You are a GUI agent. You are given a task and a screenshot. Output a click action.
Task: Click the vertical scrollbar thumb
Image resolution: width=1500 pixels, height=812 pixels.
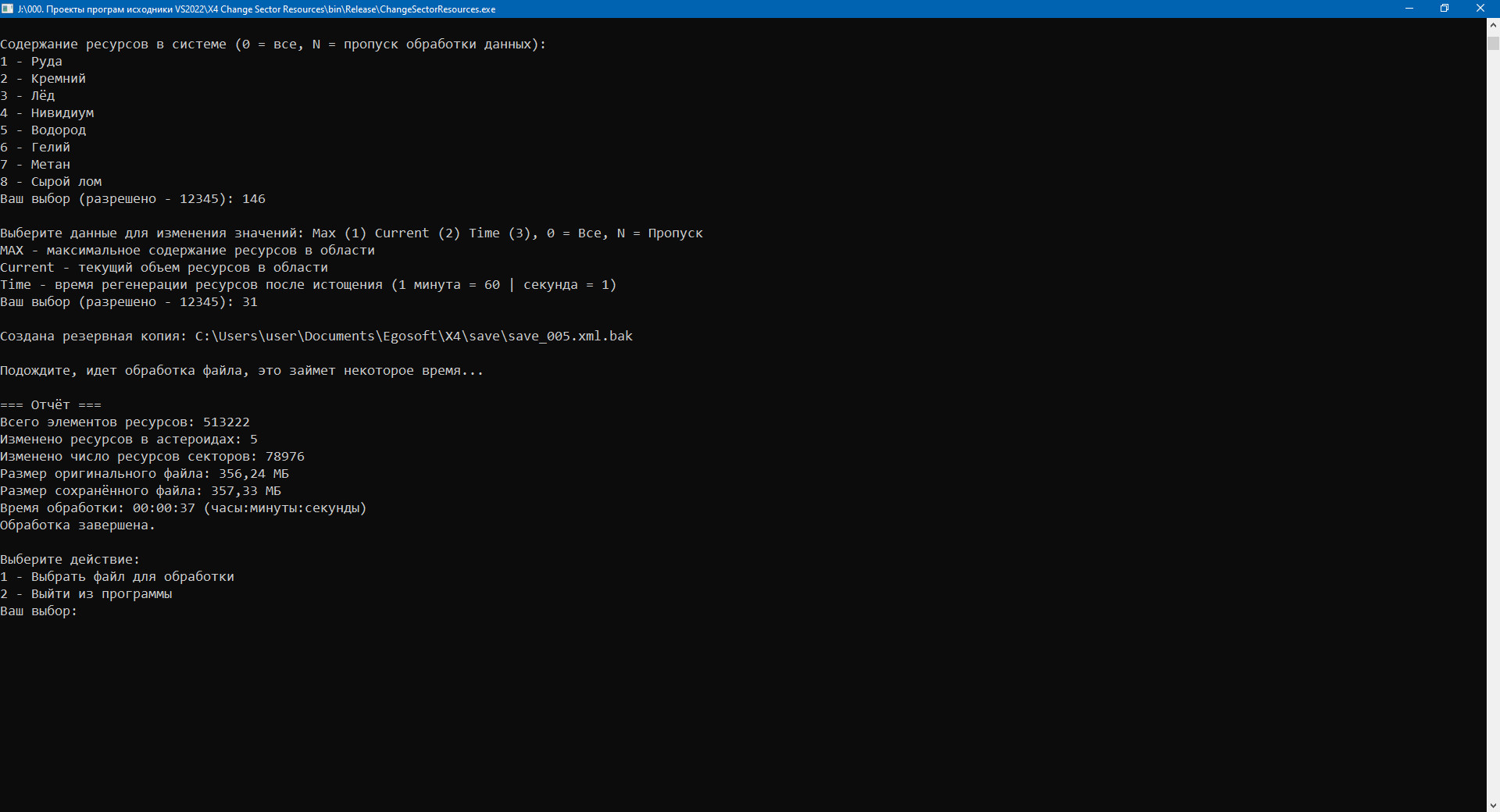[1493, 42]
